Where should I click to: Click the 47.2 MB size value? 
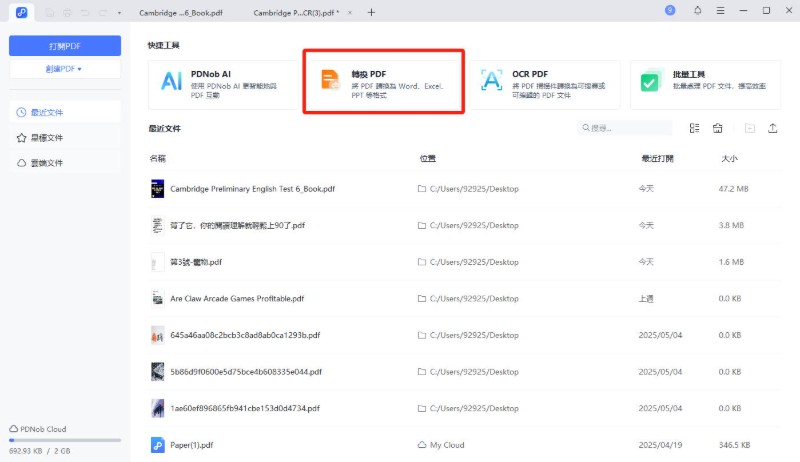click(x=733, y=189)
